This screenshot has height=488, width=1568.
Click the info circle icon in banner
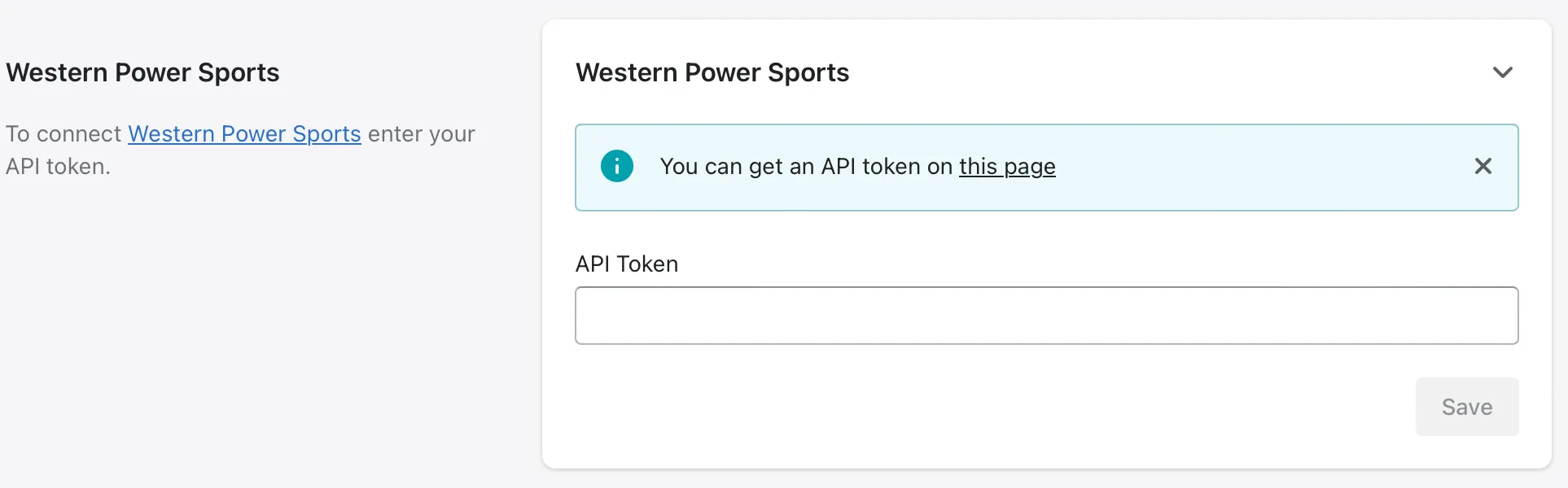[x=616, y=167]
